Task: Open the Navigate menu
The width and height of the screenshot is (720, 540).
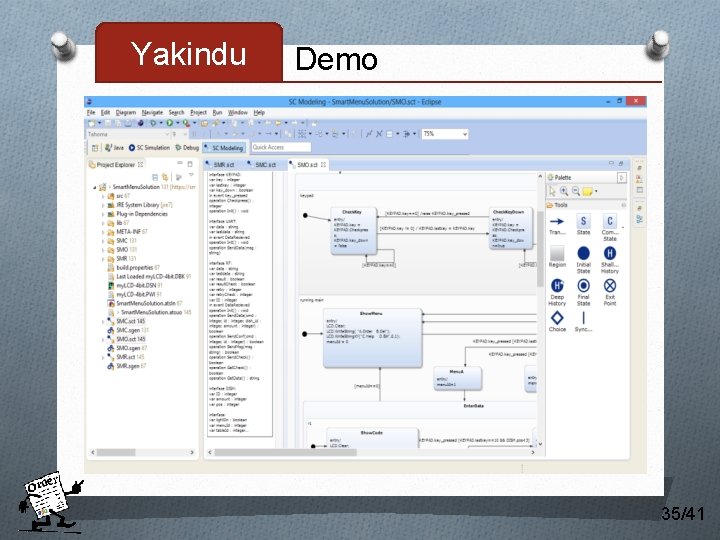Action: tap(152, 112)
